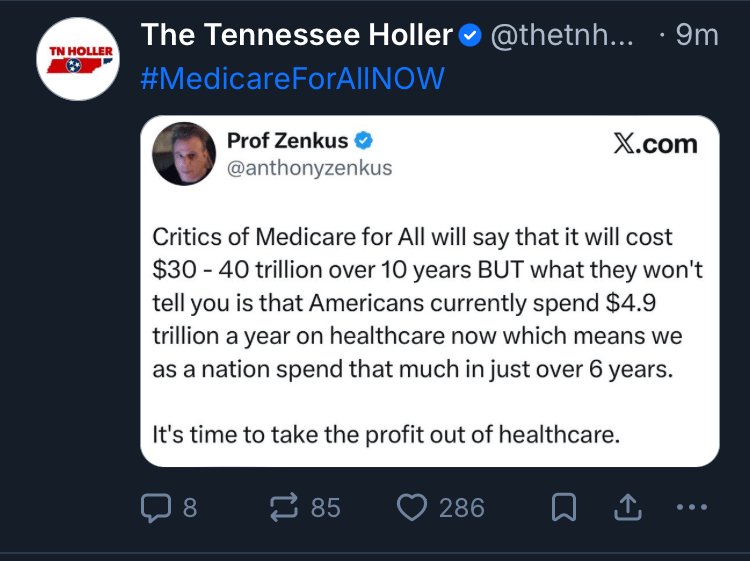Image resolution: width=750 pixels, height=561 pixels.
Task: Click the 286 likes count
Action: [x=461, y=509]
